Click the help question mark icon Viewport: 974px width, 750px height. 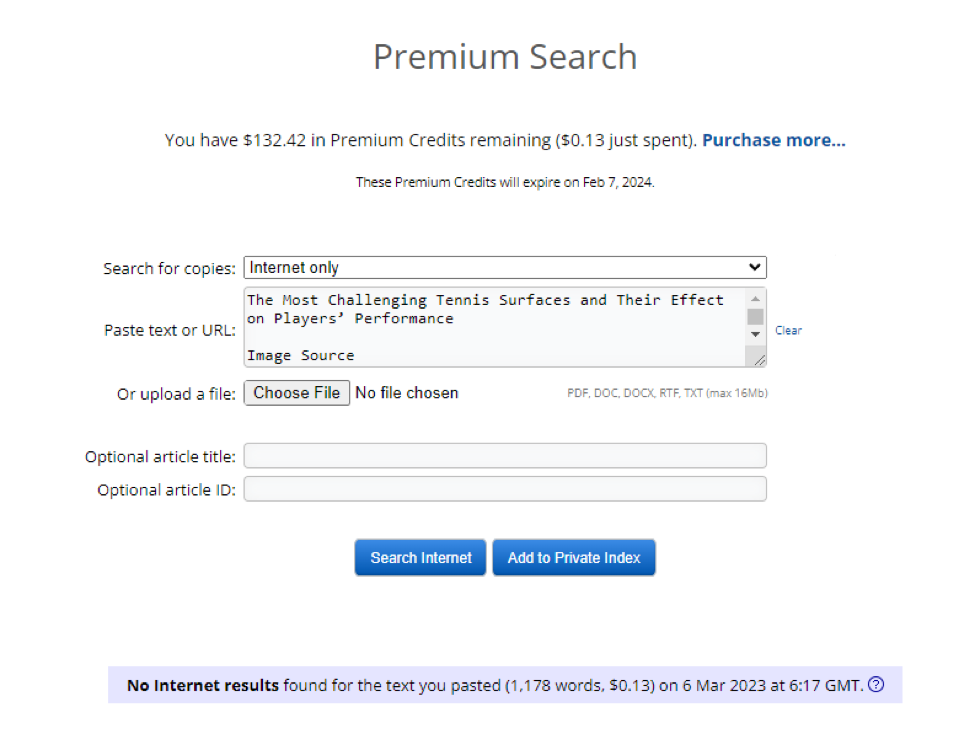[x=876, y=685]
